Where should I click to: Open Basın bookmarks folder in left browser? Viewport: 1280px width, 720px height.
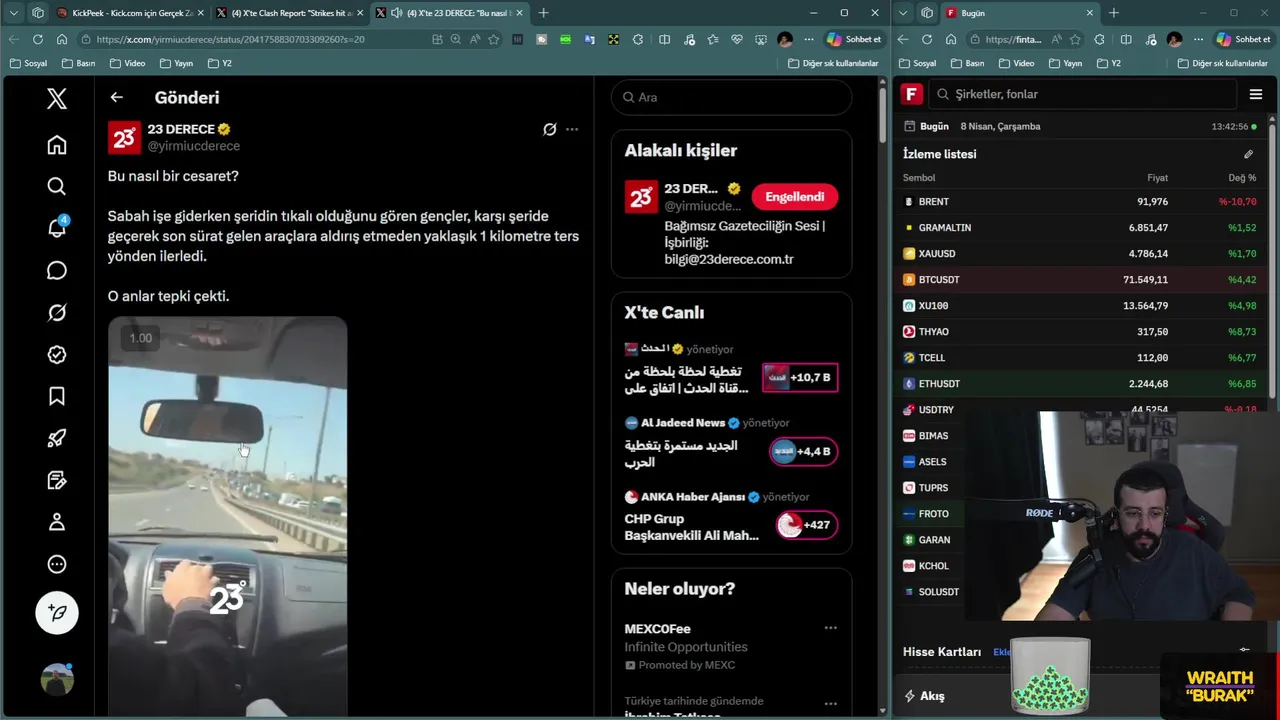[78, 63]
